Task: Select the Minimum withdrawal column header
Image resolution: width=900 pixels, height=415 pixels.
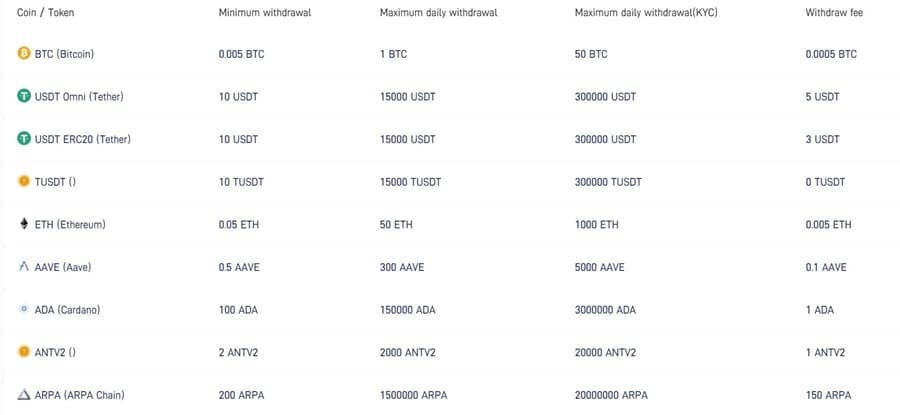Action: pos(264,13)
